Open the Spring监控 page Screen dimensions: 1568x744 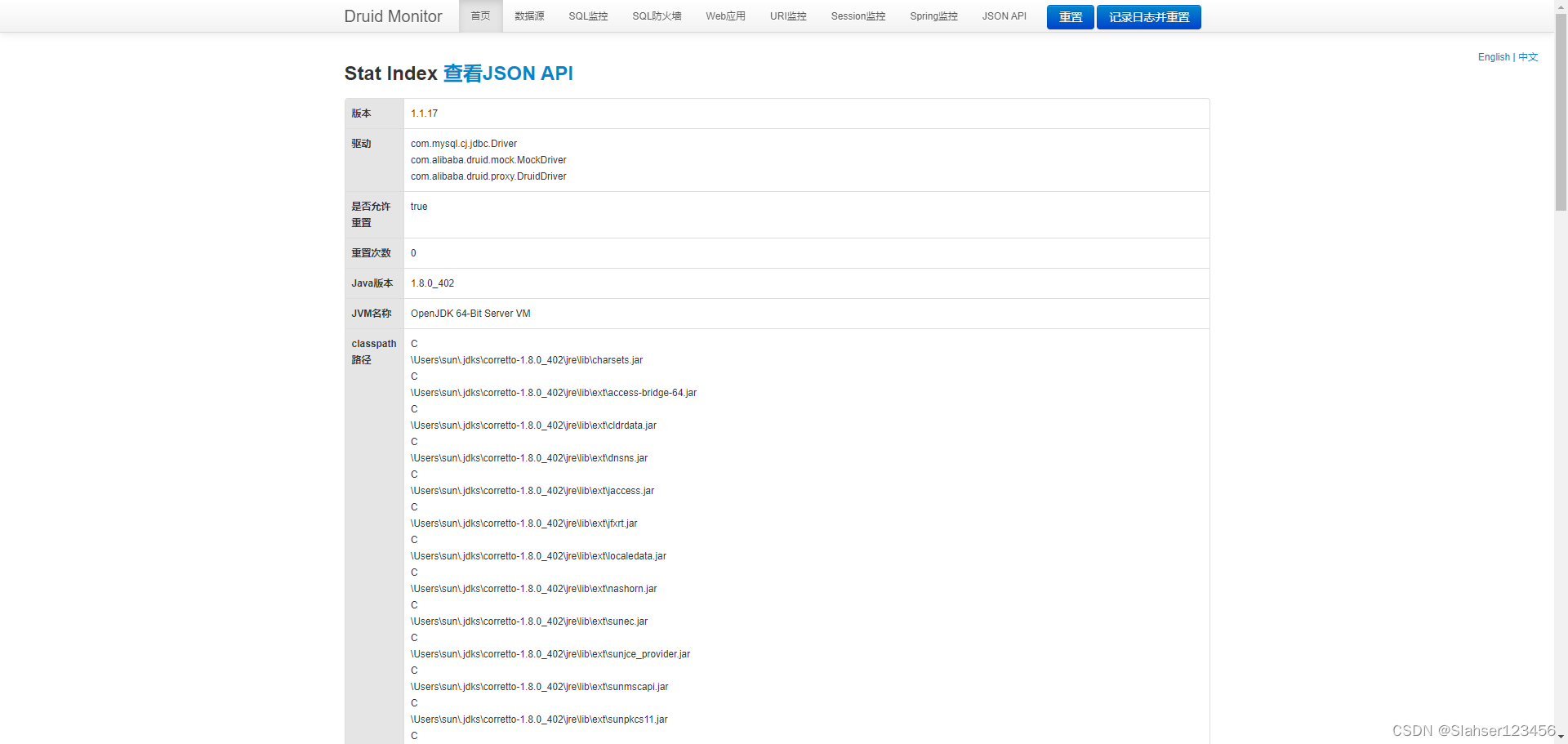point(933,16)
